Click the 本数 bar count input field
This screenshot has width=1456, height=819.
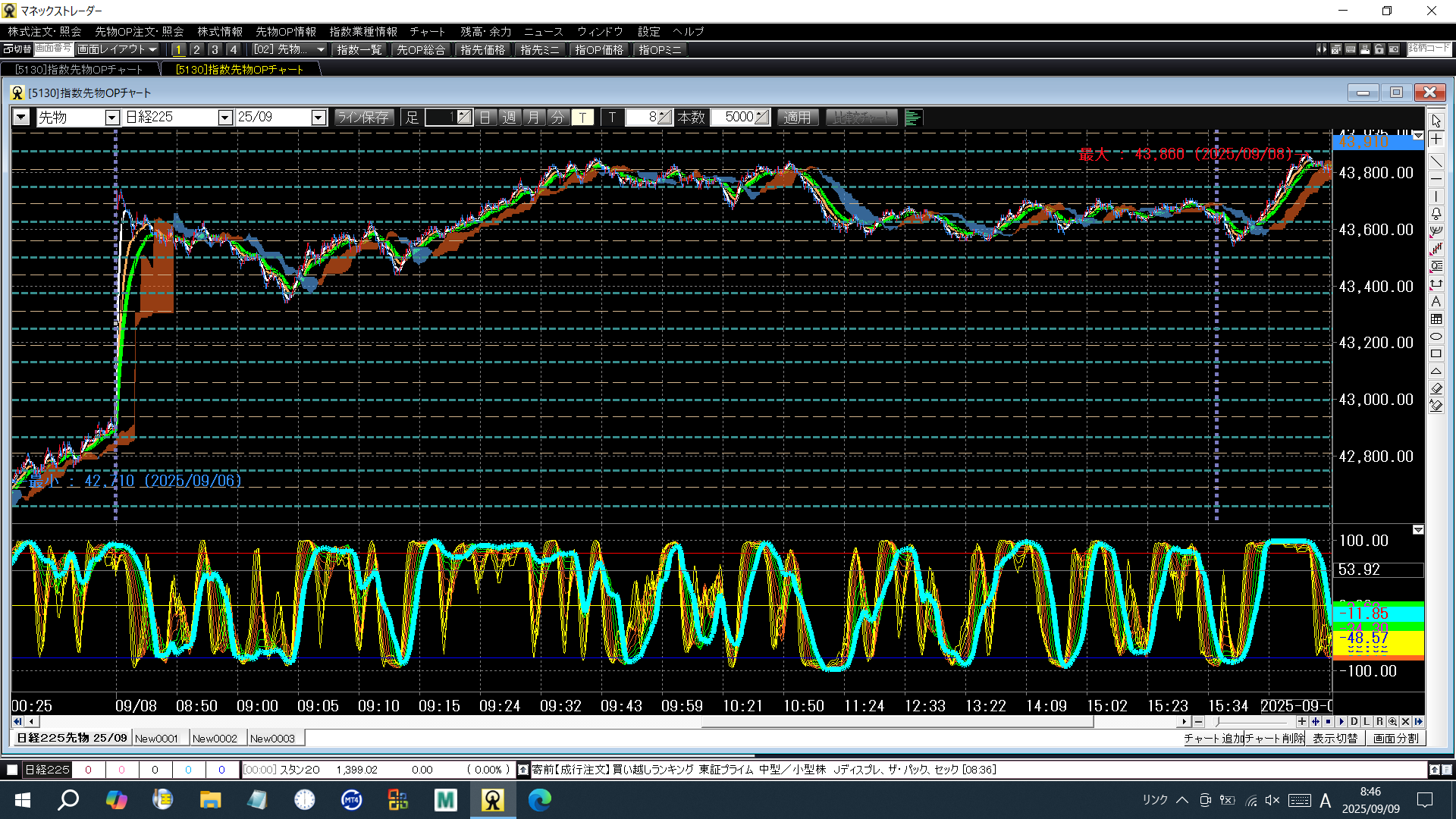(x=734, y=118)
